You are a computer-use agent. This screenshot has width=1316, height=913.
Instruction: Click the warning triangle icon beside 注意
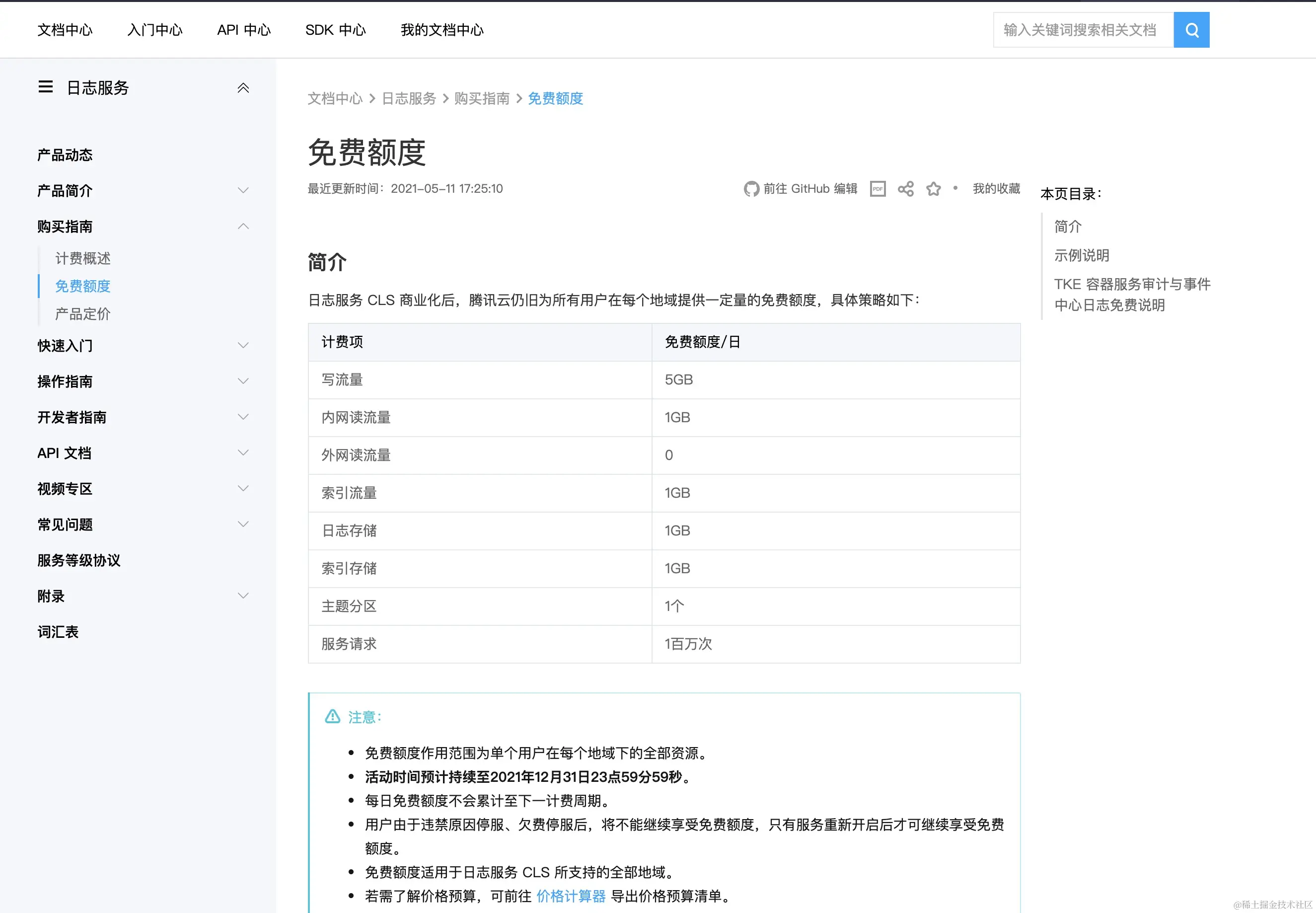pos(332,716)
